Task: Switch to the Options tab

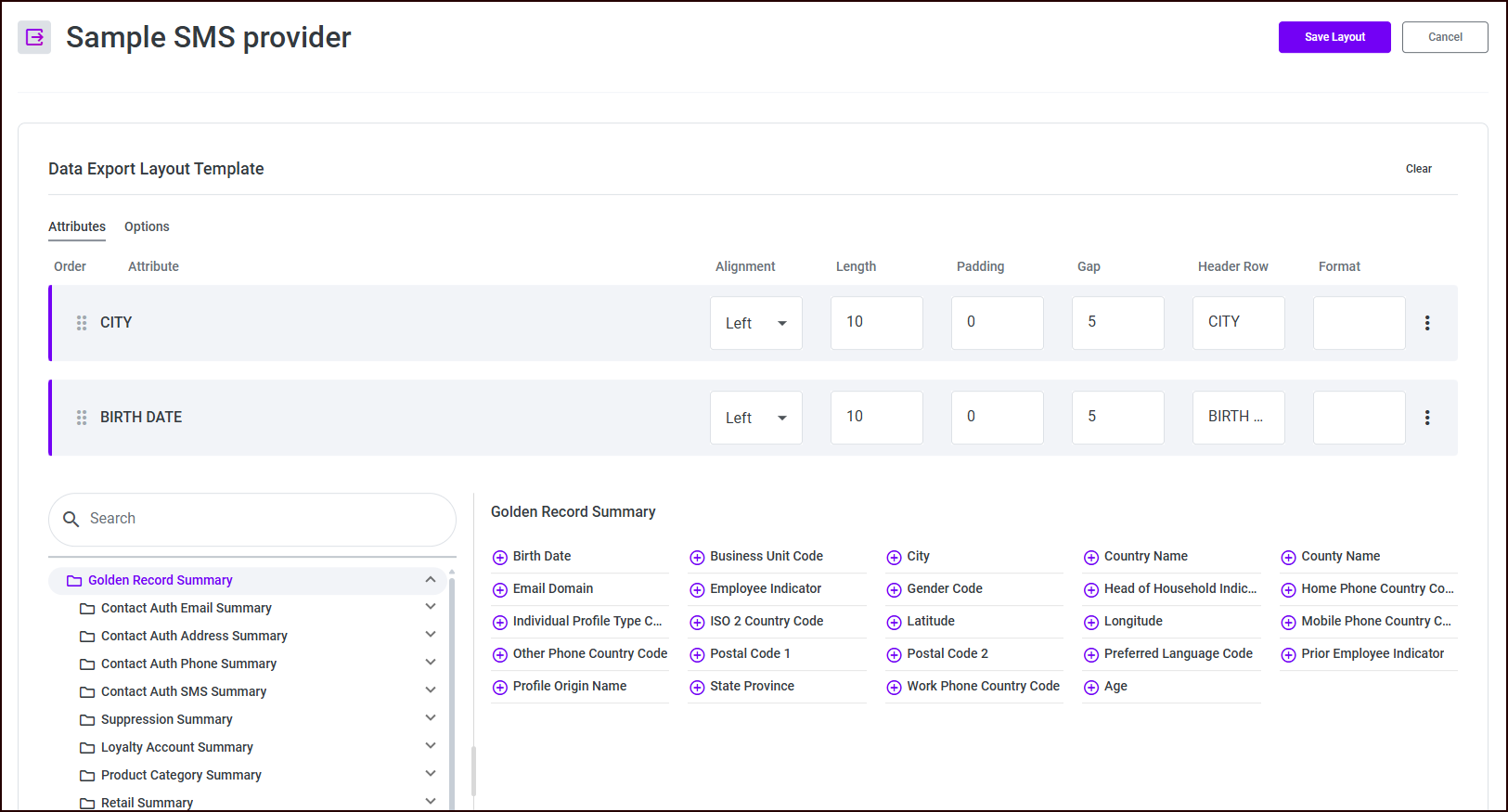Action: click(x=147, y=226)
